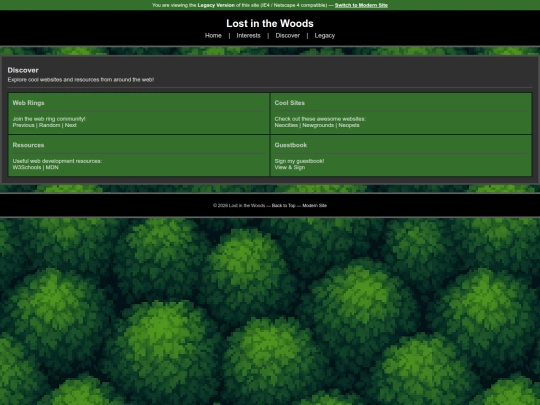
Task: Select the Discover nav item
Action: tap(288, 35)
